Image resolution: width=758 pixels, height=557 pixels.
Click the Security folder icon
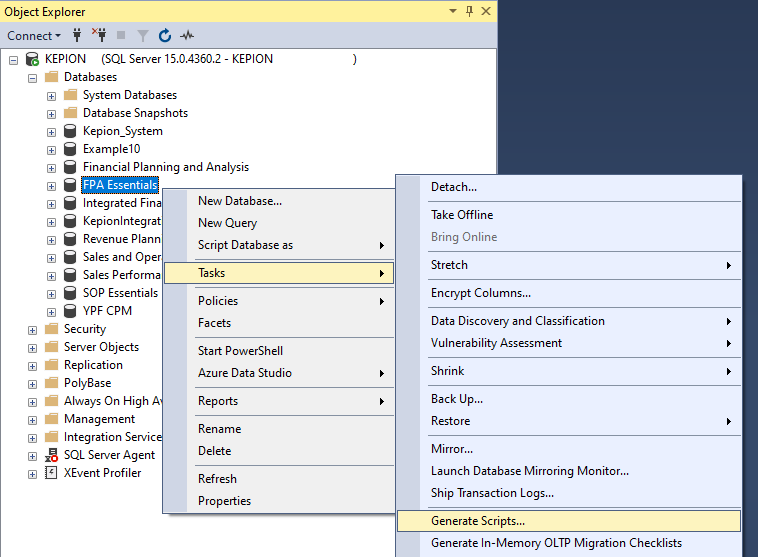[x=51, y=329]
